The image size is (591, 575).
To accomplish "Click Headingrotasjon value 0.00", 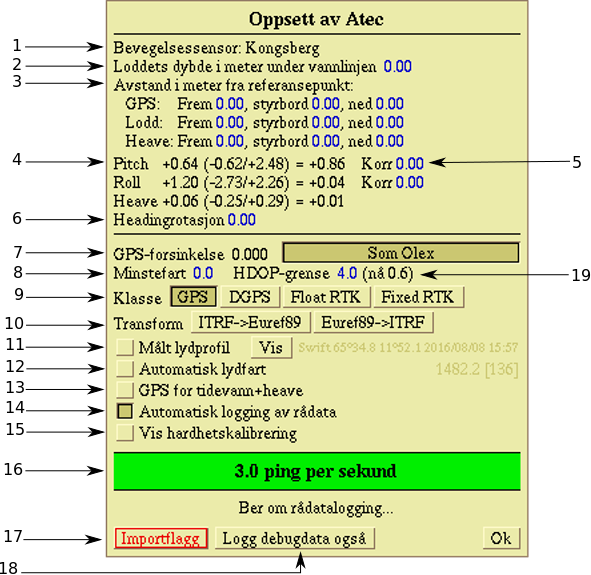I will tap(242, 220).
